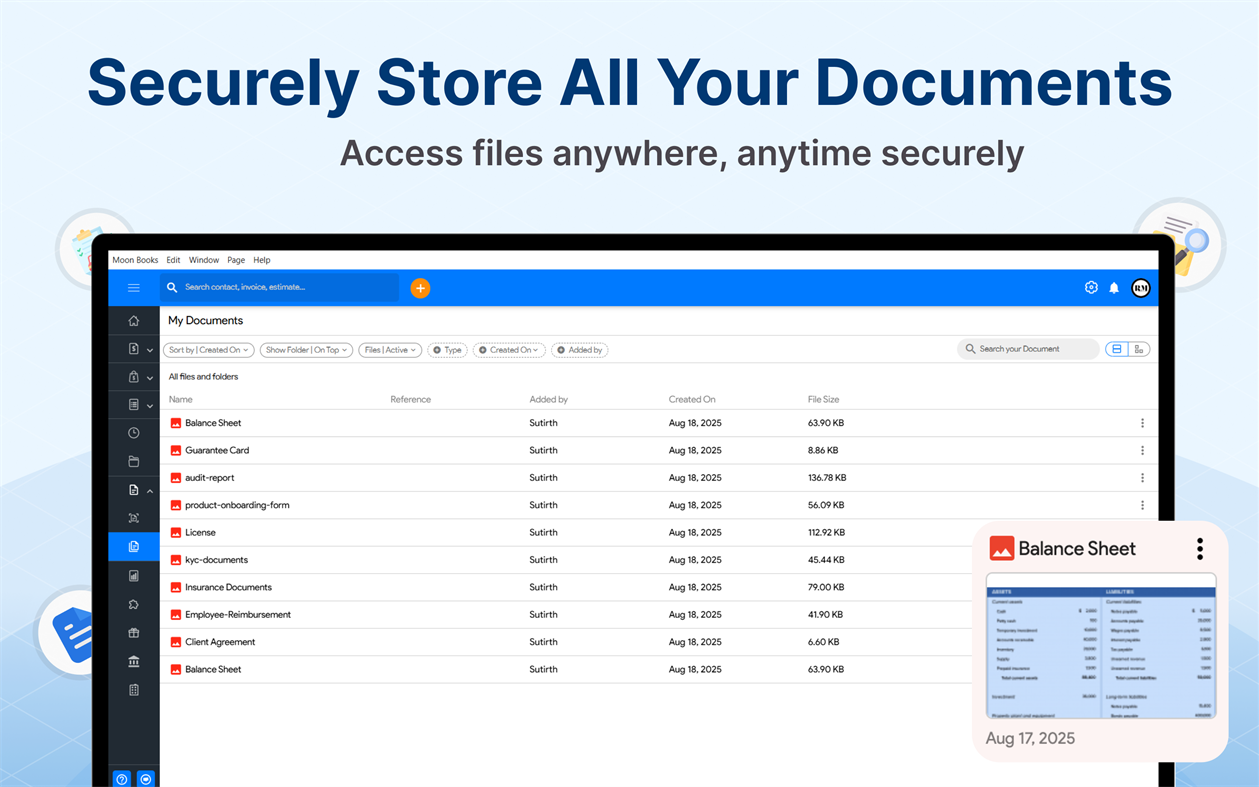Open the documents page sidebar icon

(134, 490)
